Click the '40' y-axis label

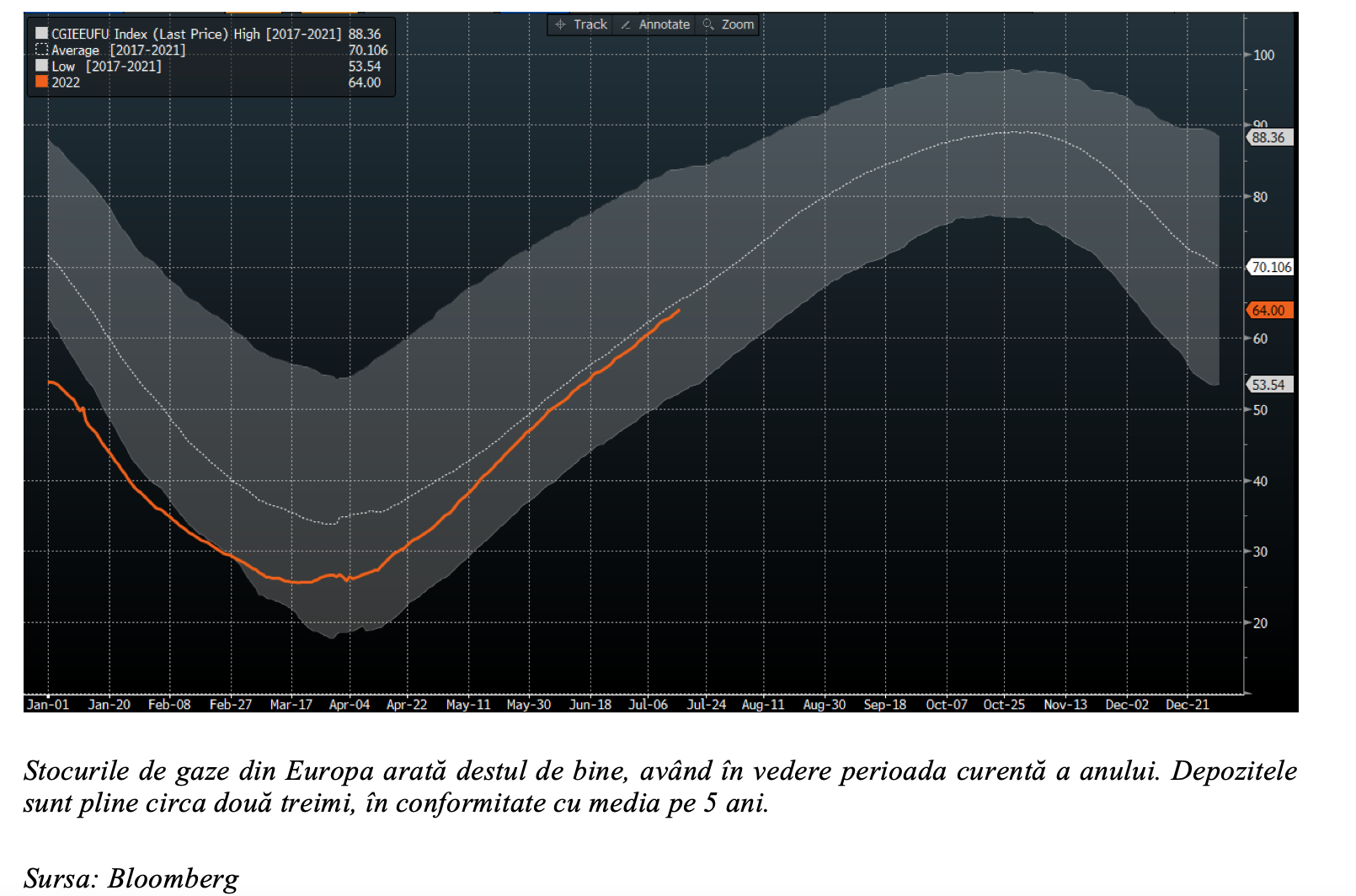click(x=1261, y=481)
